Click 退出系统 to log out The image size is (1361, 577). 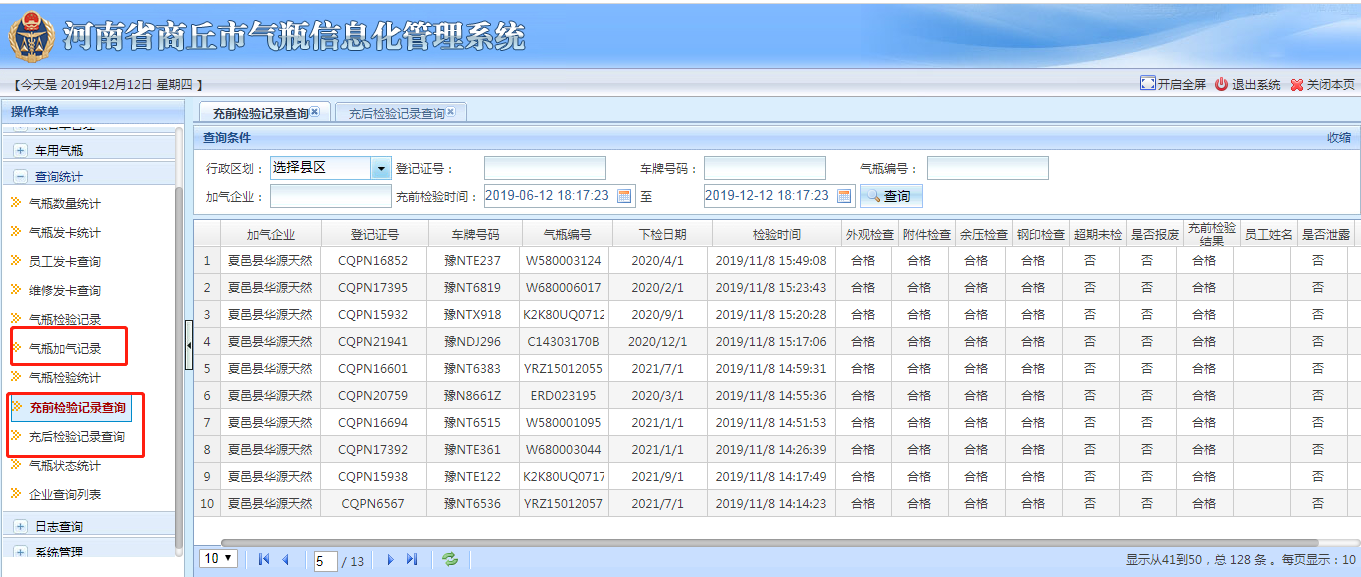click(1248, 85)
